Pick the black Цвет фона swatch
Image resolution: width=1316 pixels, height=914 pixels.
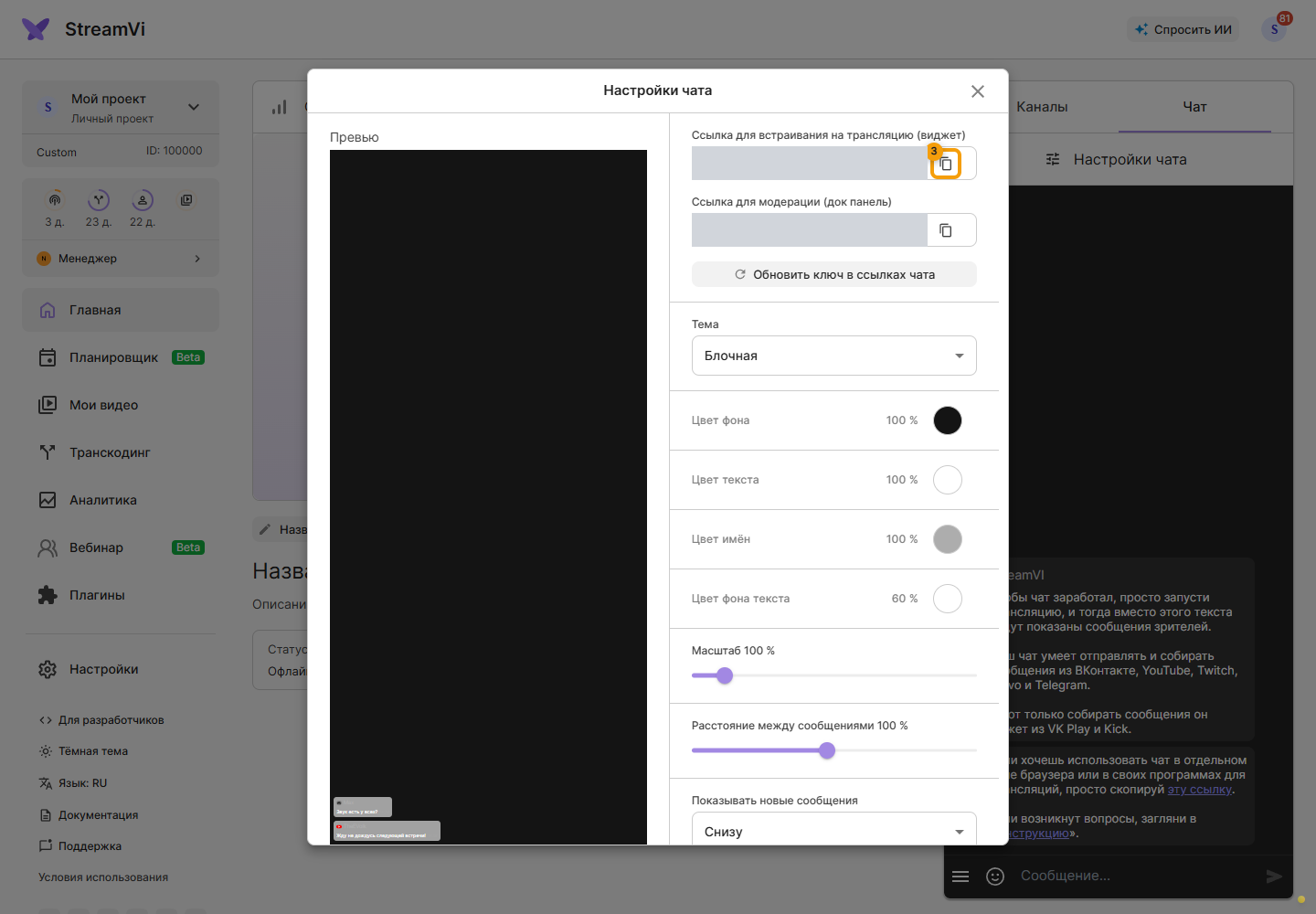pos(948,420)
